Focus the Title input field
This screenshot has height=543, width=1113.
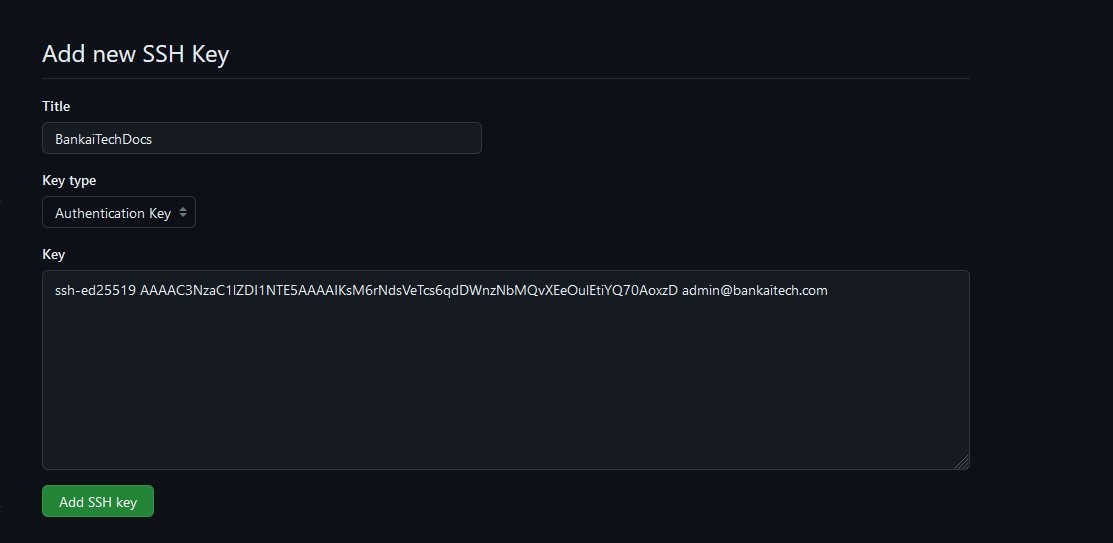coord(261,139)
